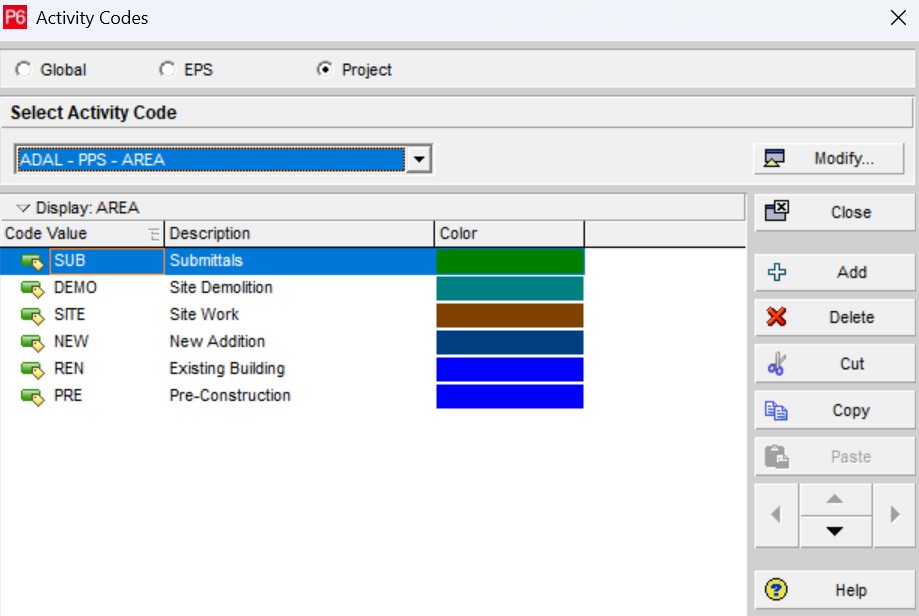Select the Global radio button
Viewport: 919px width, 616px height.
[x=24, y=70]
